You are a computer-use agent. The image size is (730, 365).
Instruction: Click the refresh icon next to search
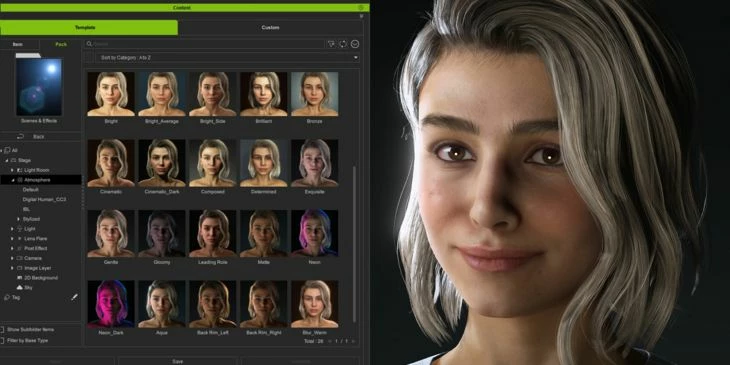coord(343,44)
